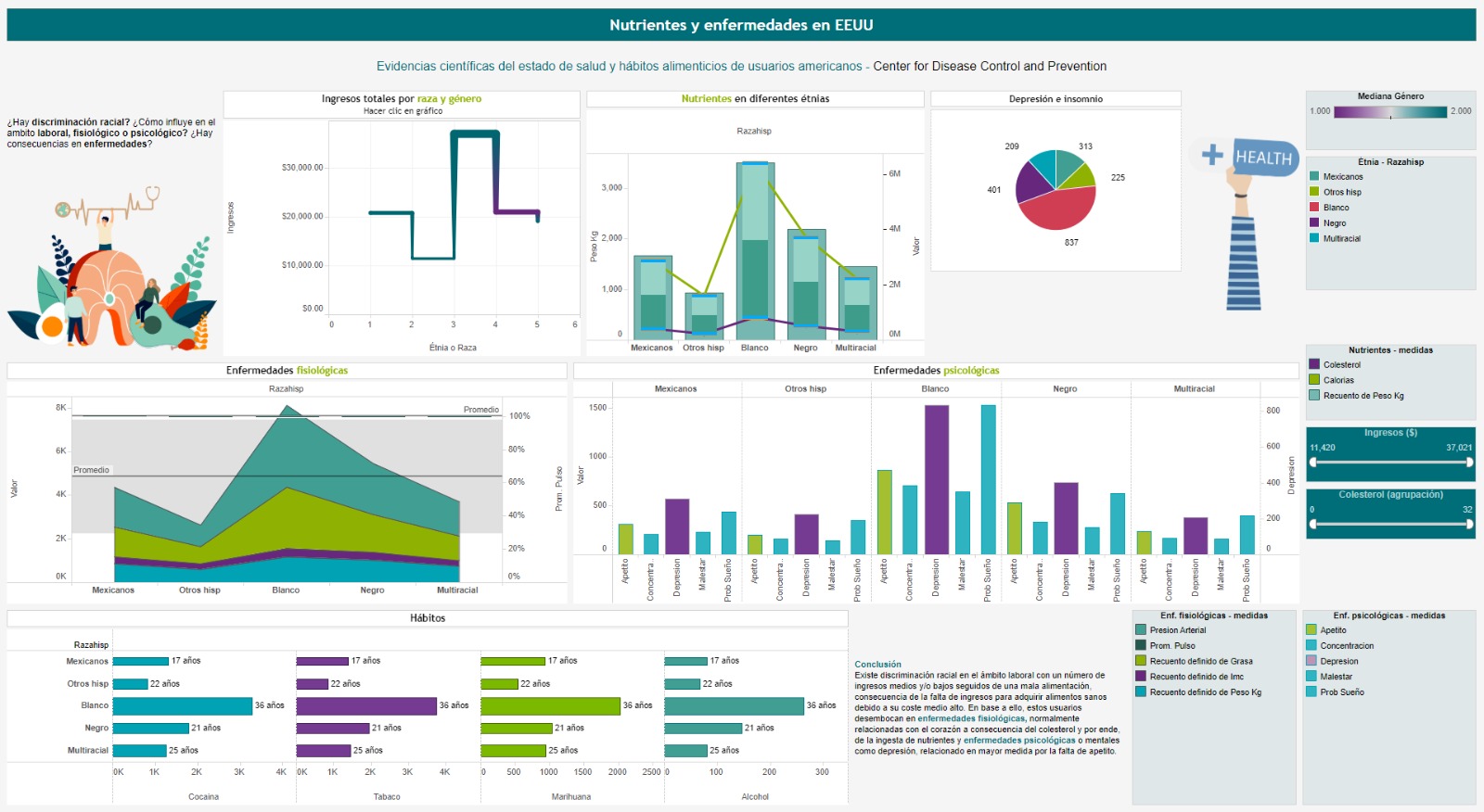Click the red 837 pie chart slice
The width and height of the screenshot is (1484, 812).
coord(1055,208)
